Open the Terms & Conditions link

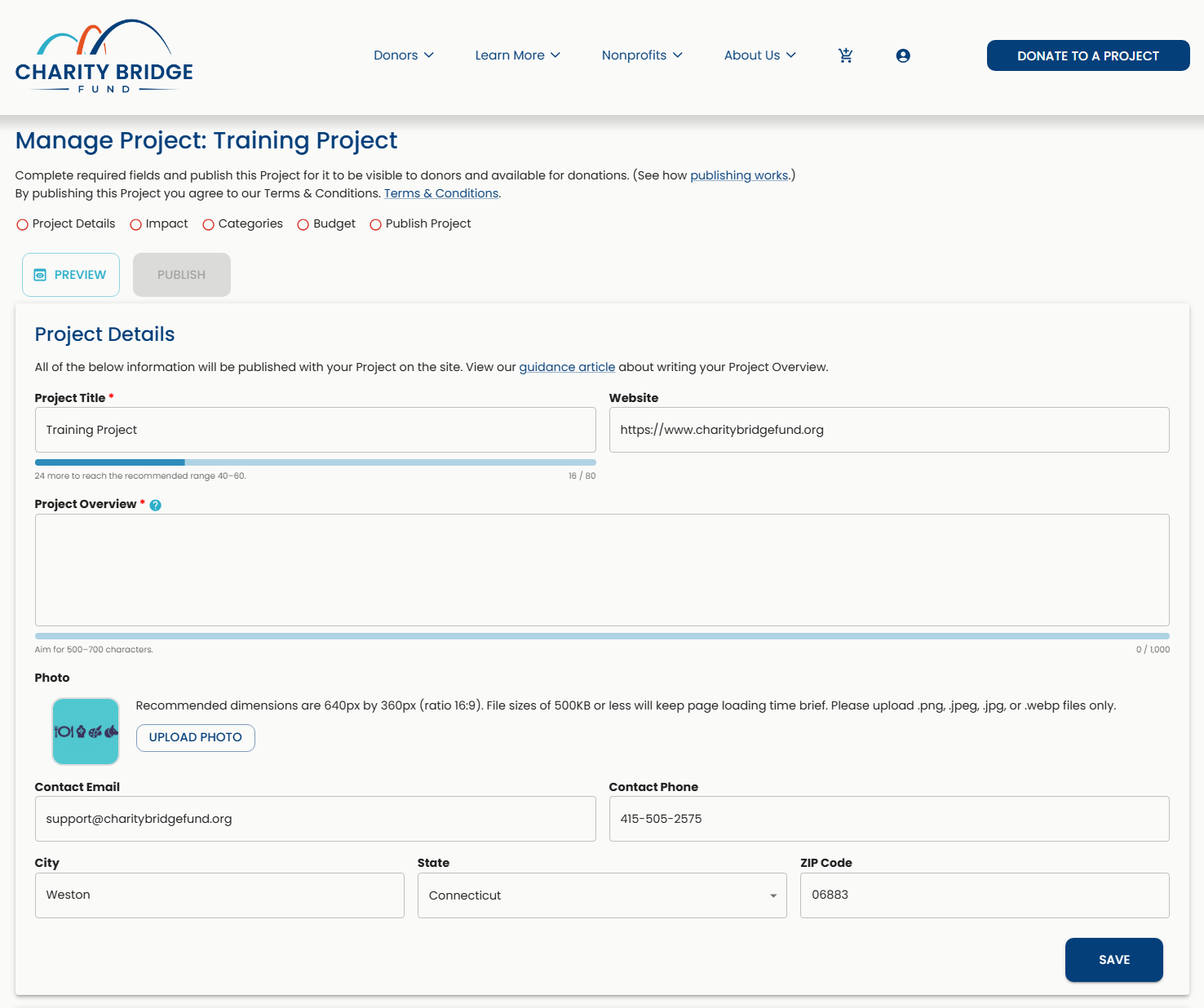[441, 193]
